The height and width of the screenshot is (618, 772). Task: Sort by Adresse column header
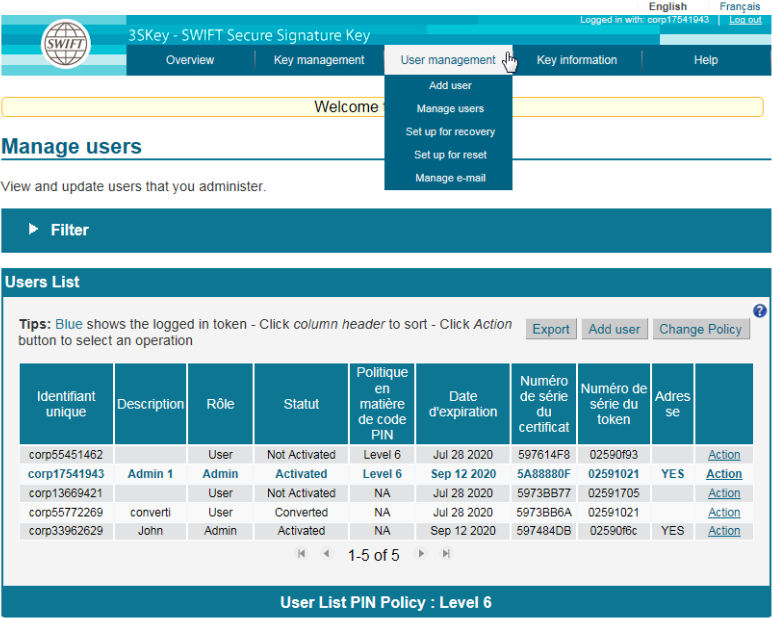coord(673,404)
